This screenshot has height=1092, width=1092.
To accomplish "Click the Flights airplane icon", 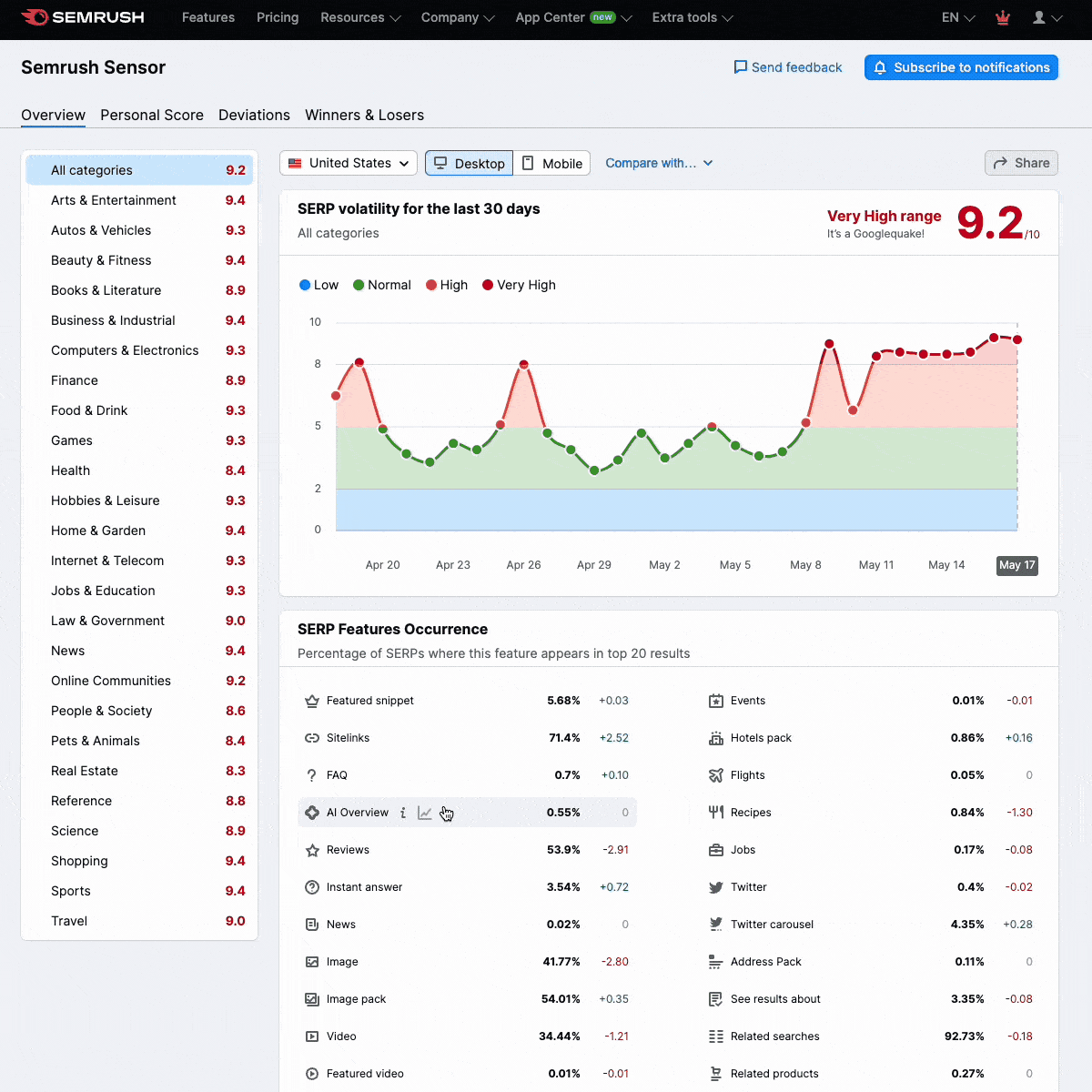I will (x=716, y=775).
